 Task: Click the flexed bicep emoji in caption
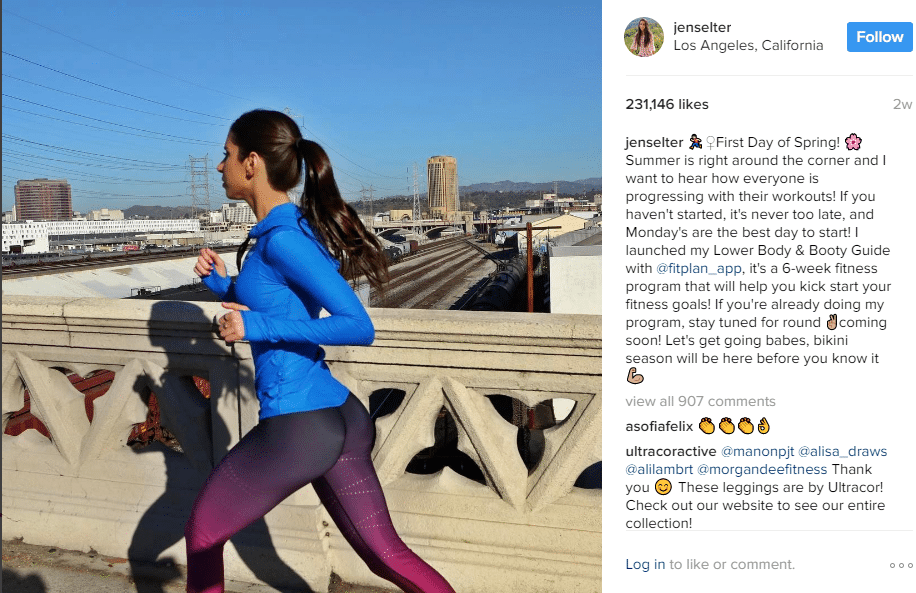click(x=635, y=376)
